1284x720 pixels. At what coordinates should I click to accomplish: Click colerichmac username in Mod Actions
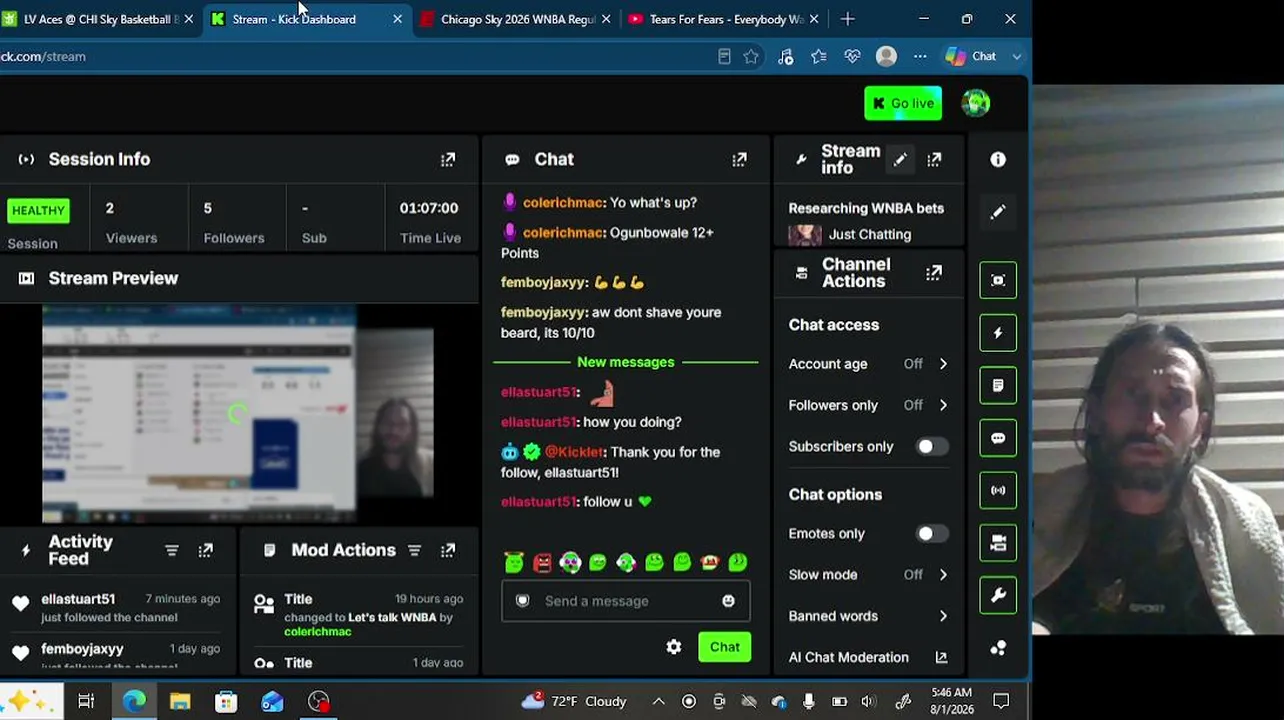[x=317, y=632]
